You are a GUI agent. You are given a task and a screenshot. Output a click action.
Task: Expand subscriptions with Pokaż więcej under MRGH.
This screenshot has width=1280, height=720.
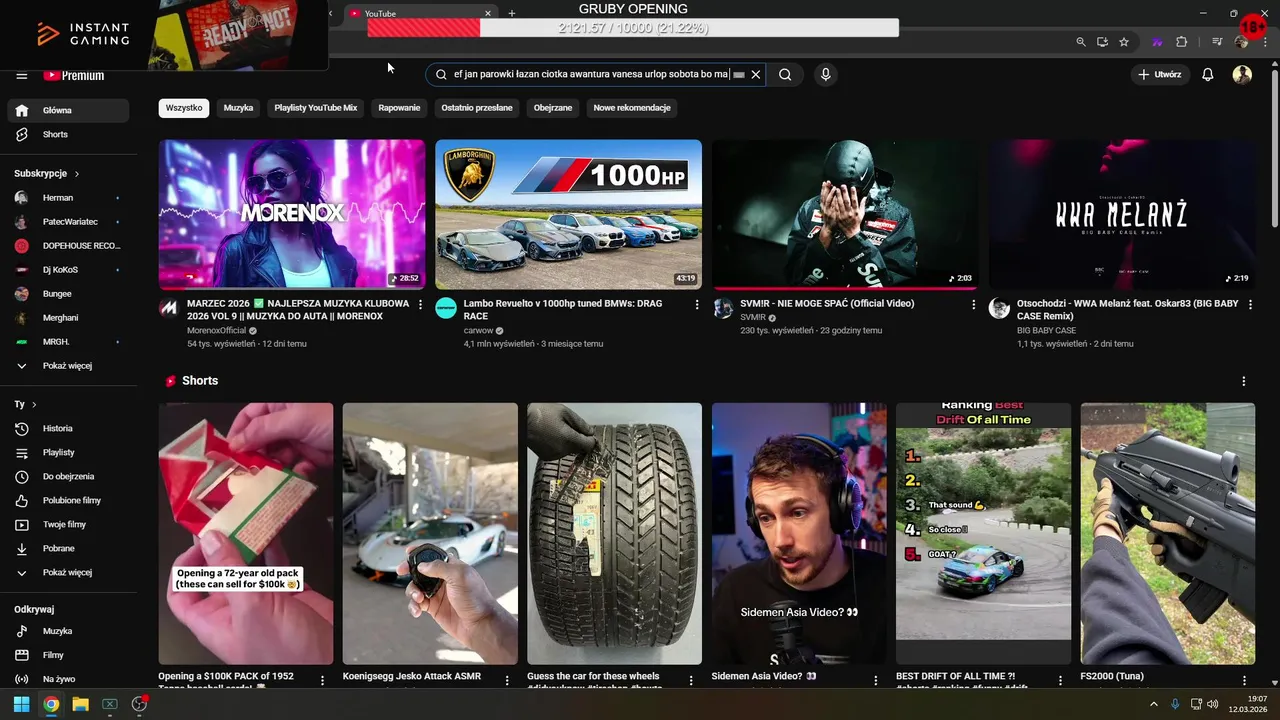68,366
